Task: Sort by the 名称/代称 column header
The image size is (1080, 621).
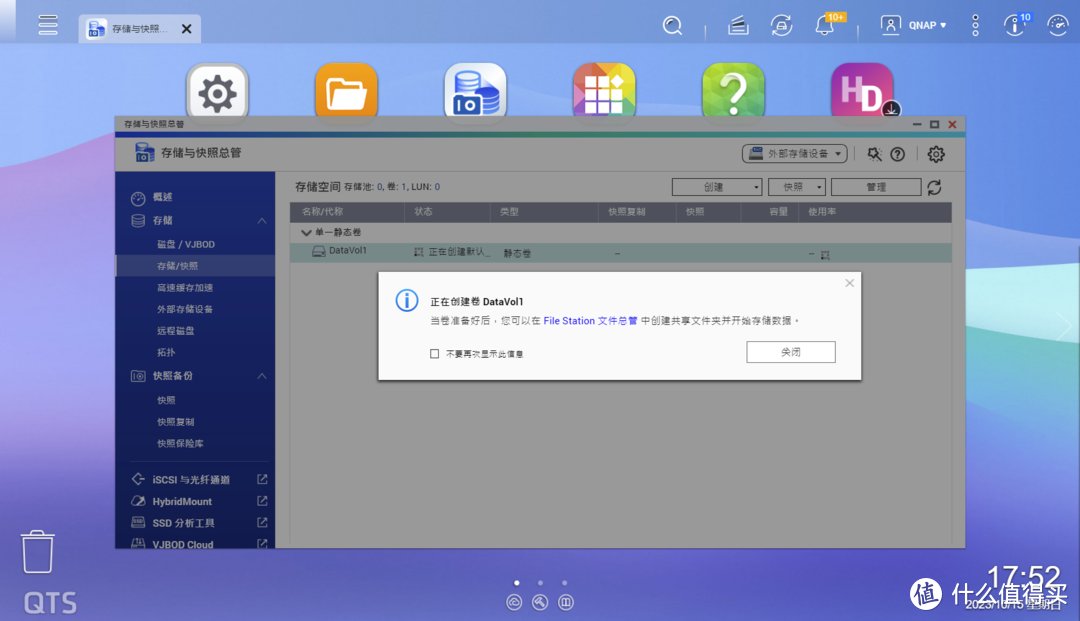Action: pyautogui.click(x=322, y=212)
